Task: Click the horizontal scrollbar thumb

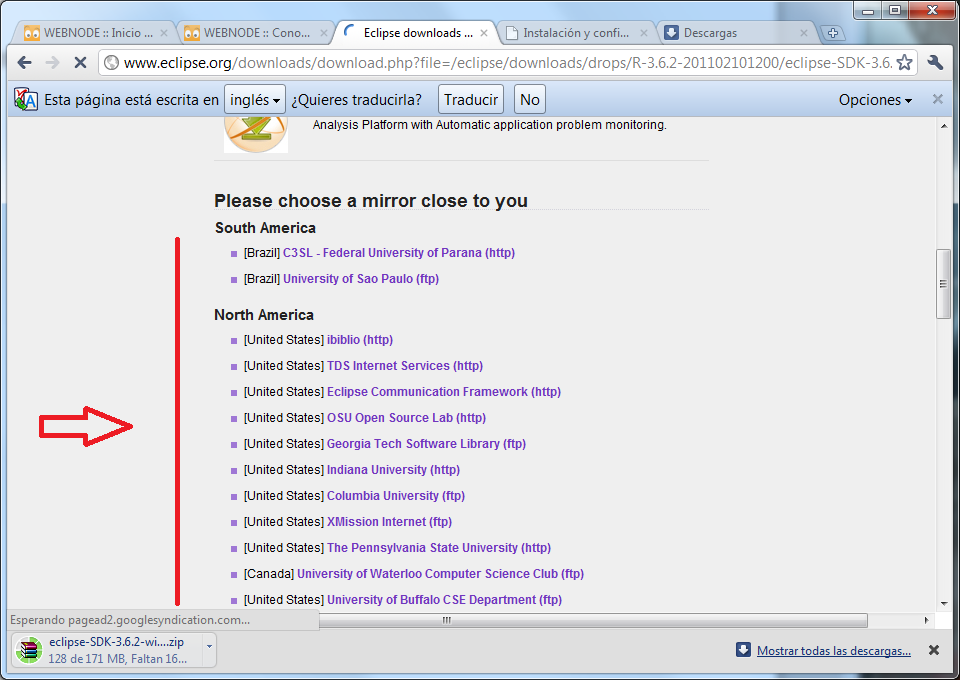Action: pyautogui.click(x=593, y=620)
